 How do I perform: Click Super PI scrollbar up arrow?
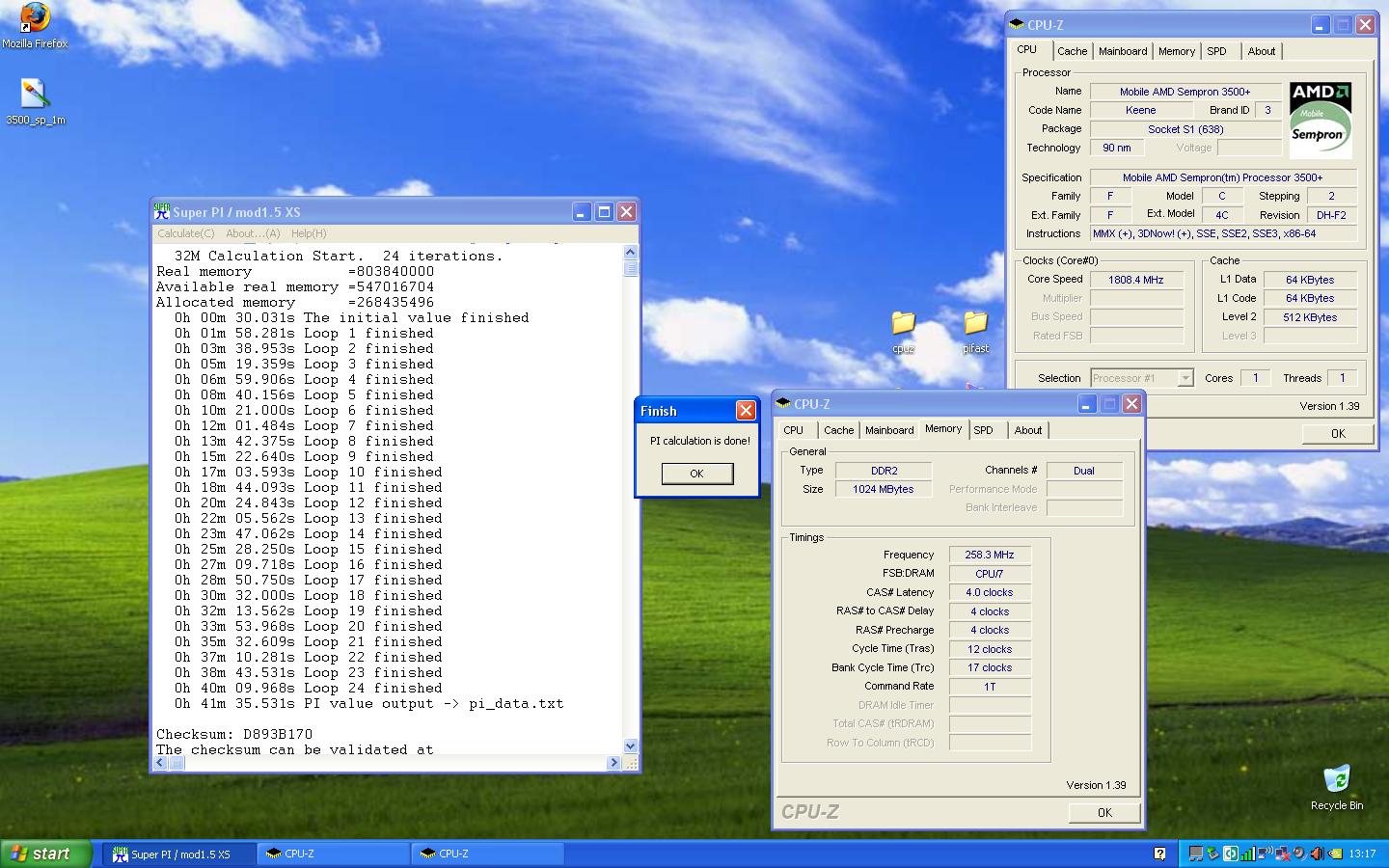pos(631,252)
